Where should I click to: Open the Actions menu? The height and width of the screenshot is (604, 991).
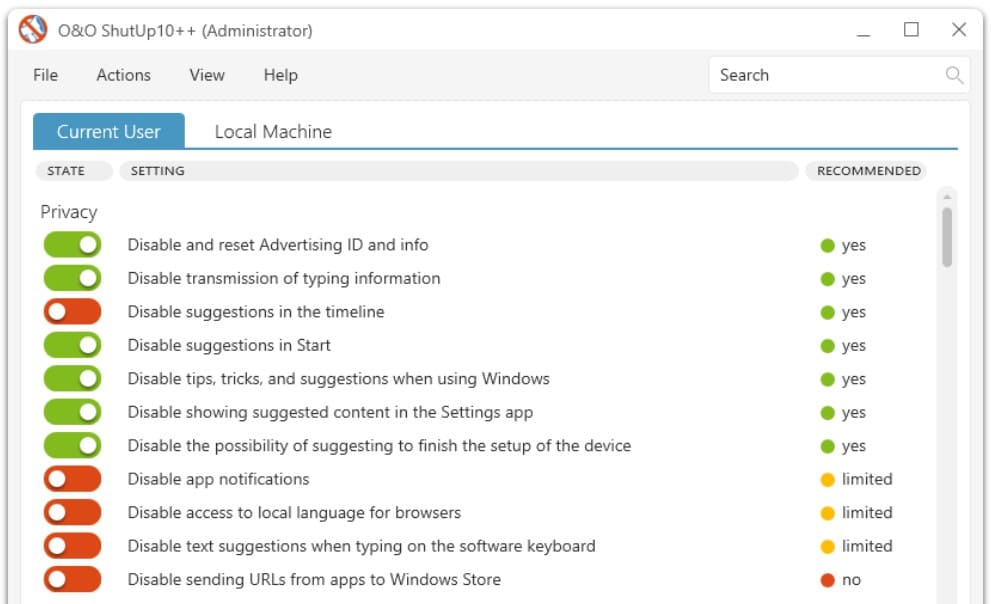pos(123,75)
